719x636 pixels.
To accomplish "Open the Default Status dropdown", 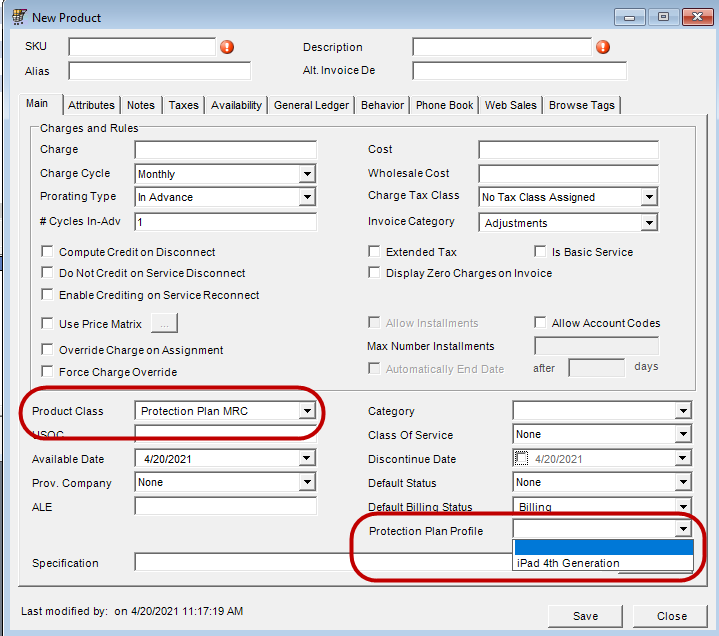I will point(683,482).
